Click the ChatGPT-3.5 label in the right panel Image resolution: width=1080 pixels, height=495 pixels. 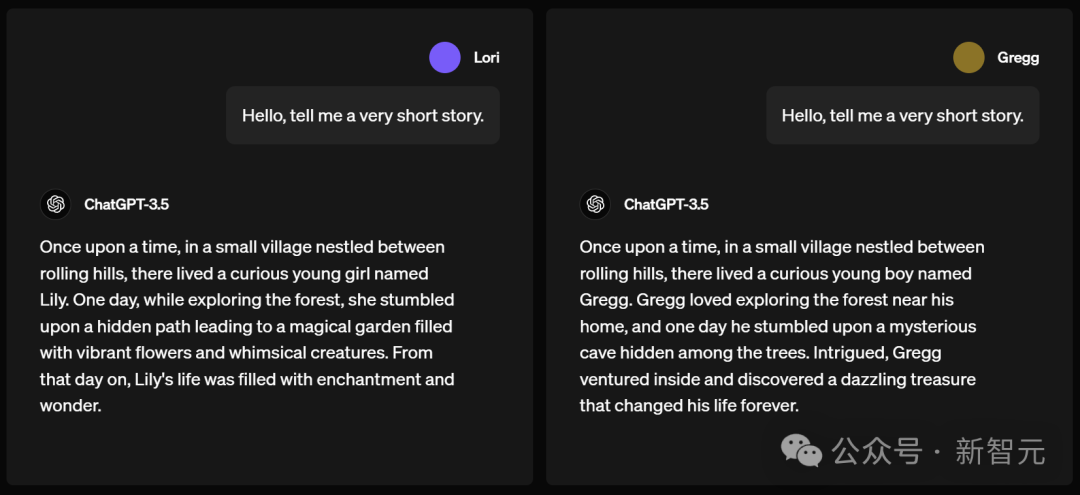[666, 204]
